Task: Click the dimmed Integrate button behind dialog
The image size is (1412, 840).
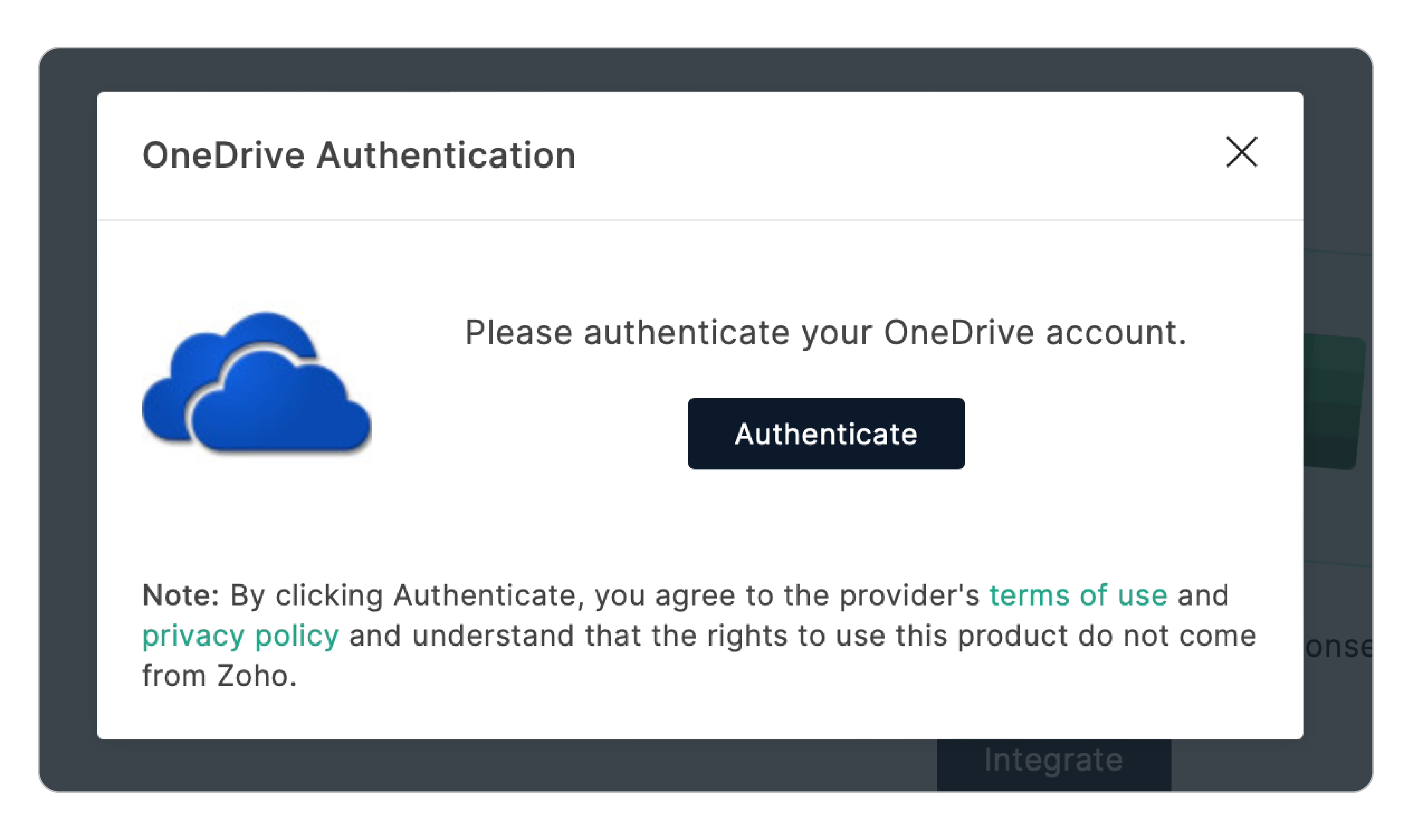Action: click(x=1053, y=764)
